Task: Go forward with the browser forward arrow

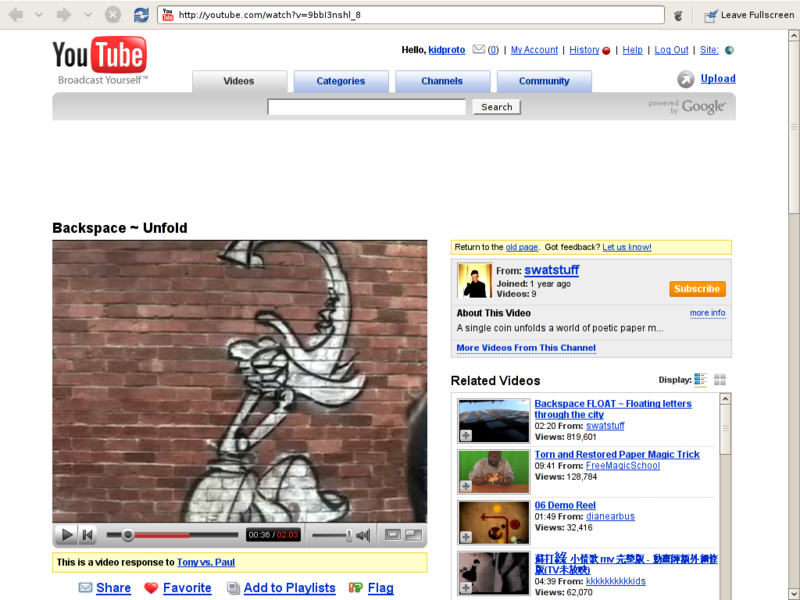Action: 63,15
